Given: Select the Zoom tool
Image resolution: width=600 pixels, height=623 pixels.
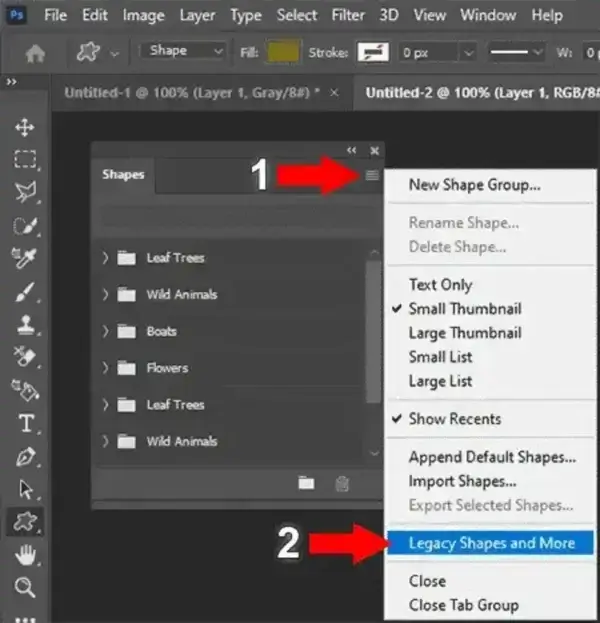Looking at the screenshot, I should coord(25,587).
